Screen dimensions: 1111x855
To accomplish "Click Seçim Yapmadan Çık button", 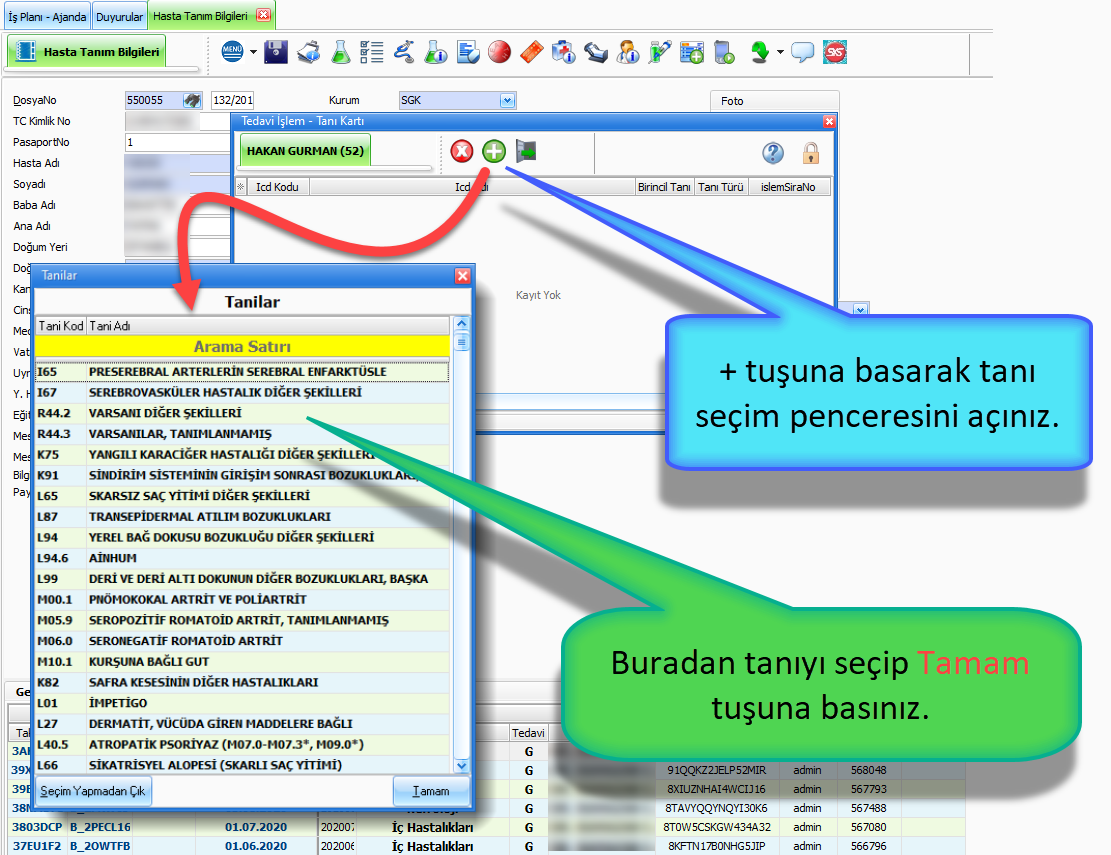I will pyautogui.click(x=93, y=791).
